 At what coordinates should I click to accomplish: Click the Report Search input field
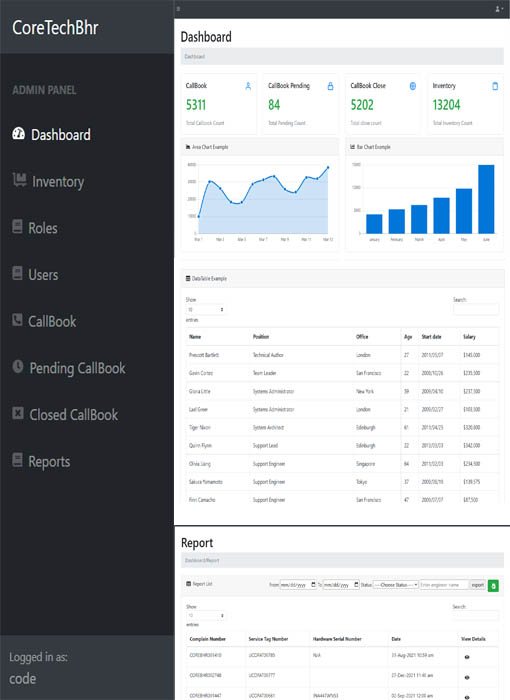[x=476, y=616]
